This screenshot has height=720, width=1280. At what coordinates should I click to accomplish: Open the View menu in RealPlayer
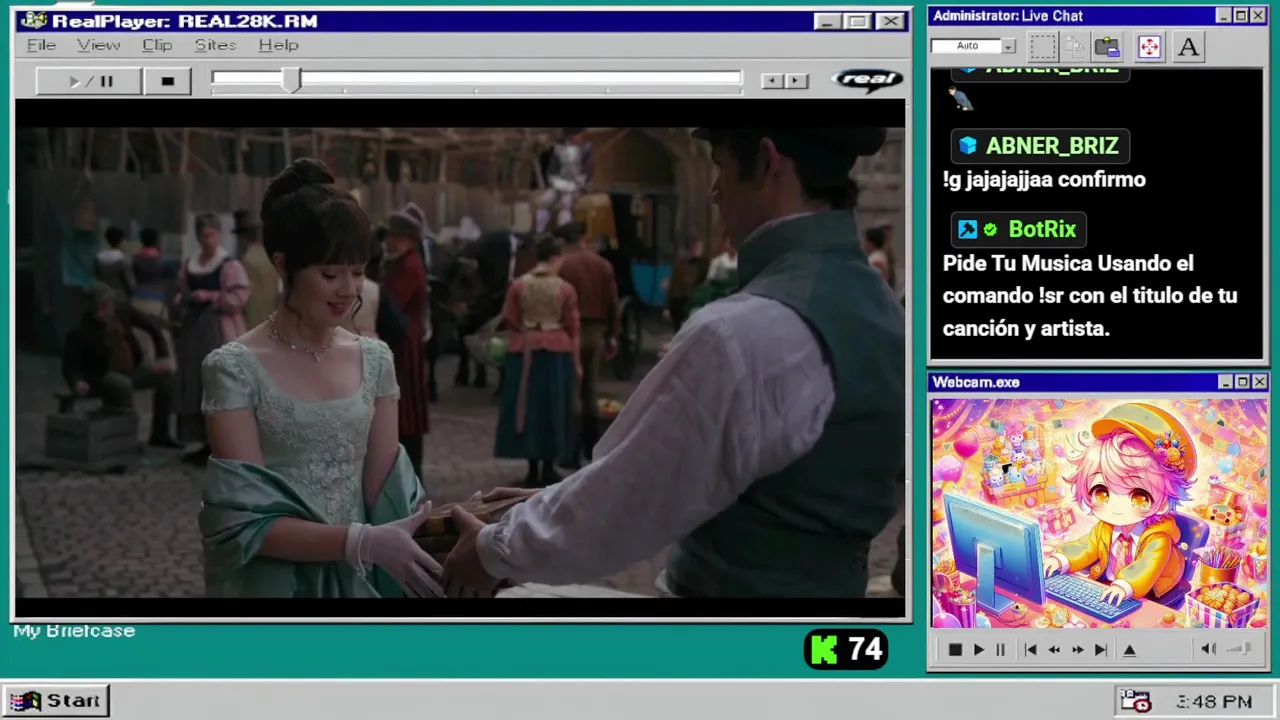[98, 45]
